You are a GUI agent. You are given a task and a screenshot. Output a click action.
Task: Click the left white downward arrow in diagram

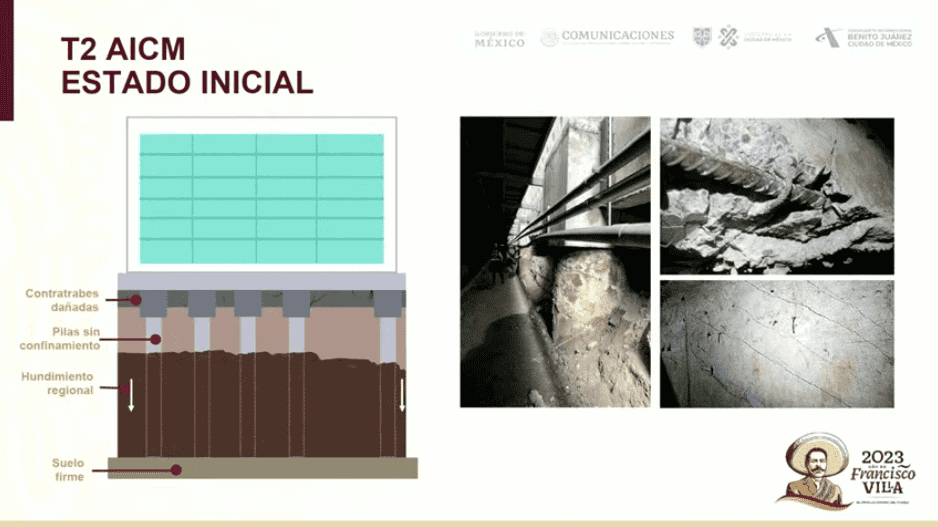pyautogui.click(x=130, y=396)
